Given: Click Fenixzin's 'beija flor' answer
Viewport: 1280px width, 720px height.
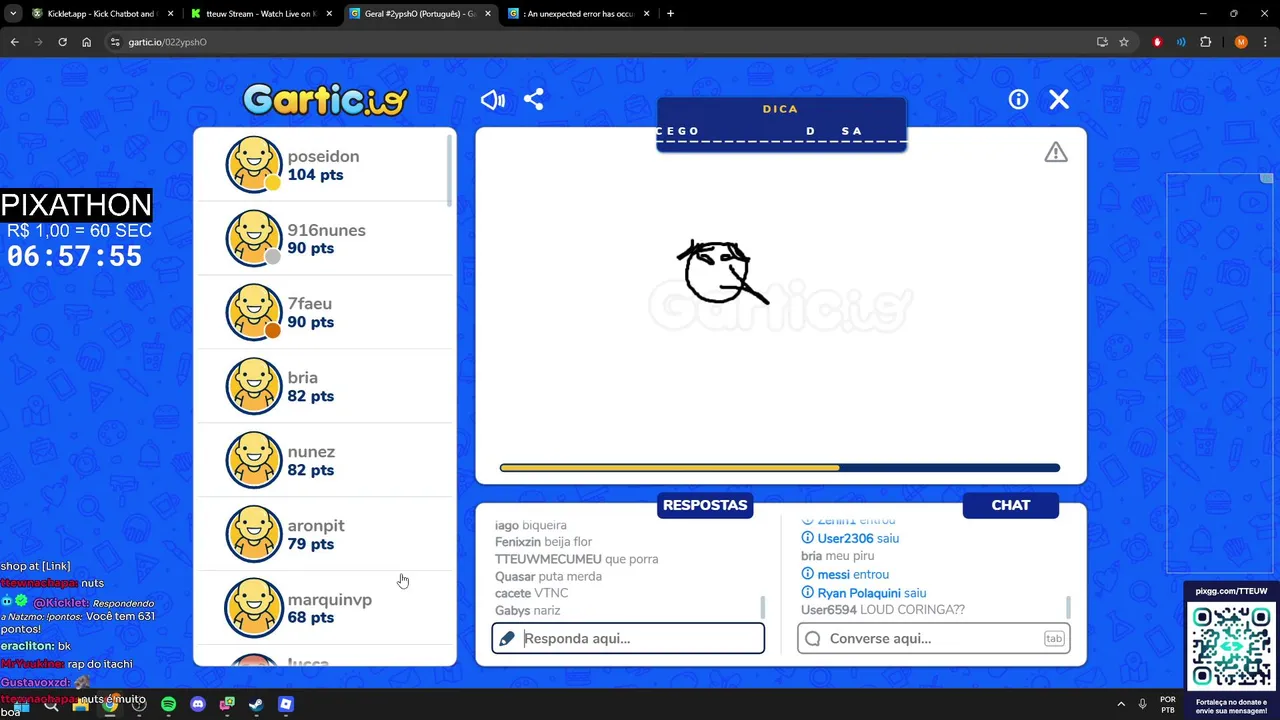Looking at the screenshot, I should click(x=568, y=542).
